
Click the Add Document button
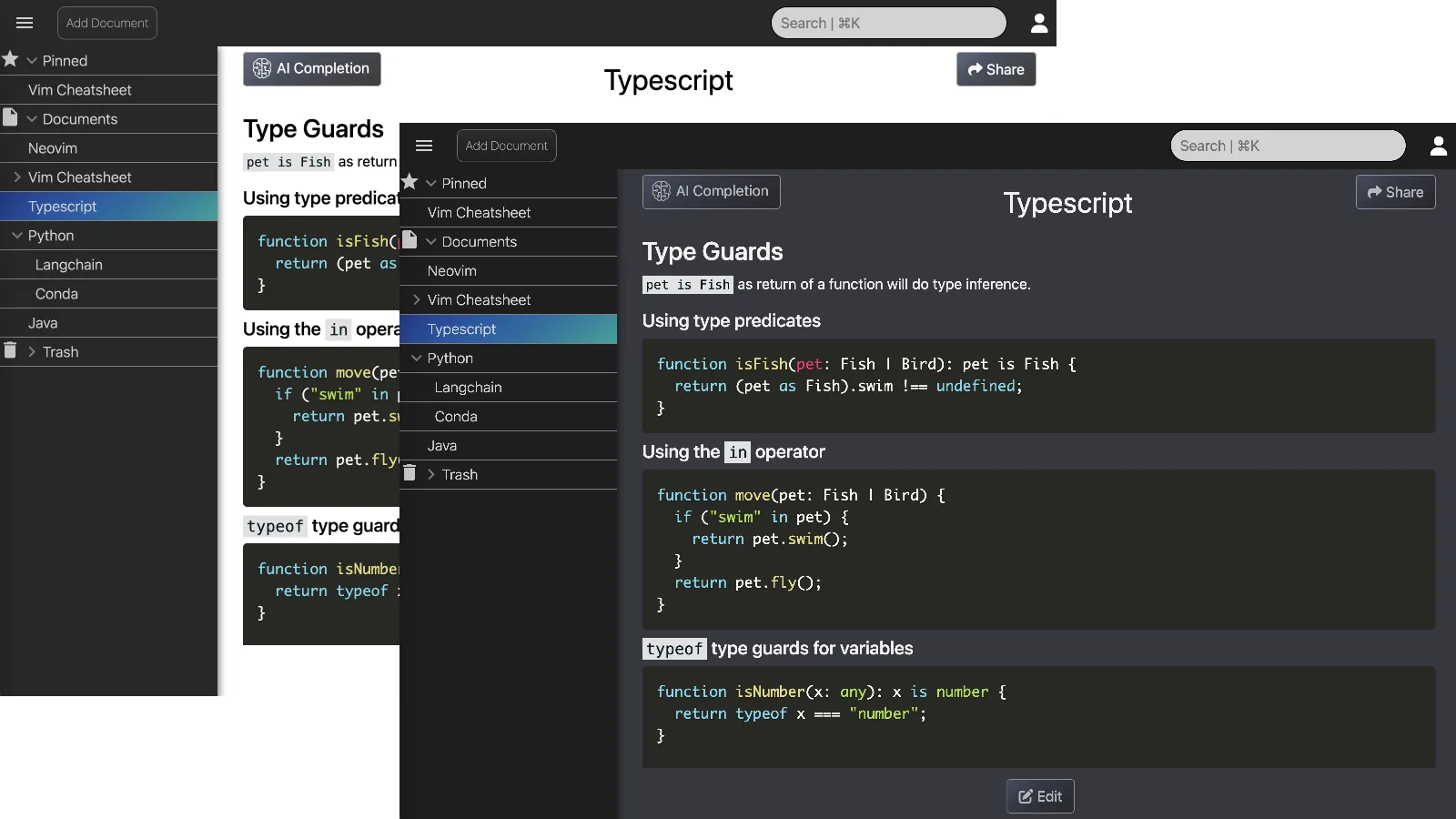(506, 146)
